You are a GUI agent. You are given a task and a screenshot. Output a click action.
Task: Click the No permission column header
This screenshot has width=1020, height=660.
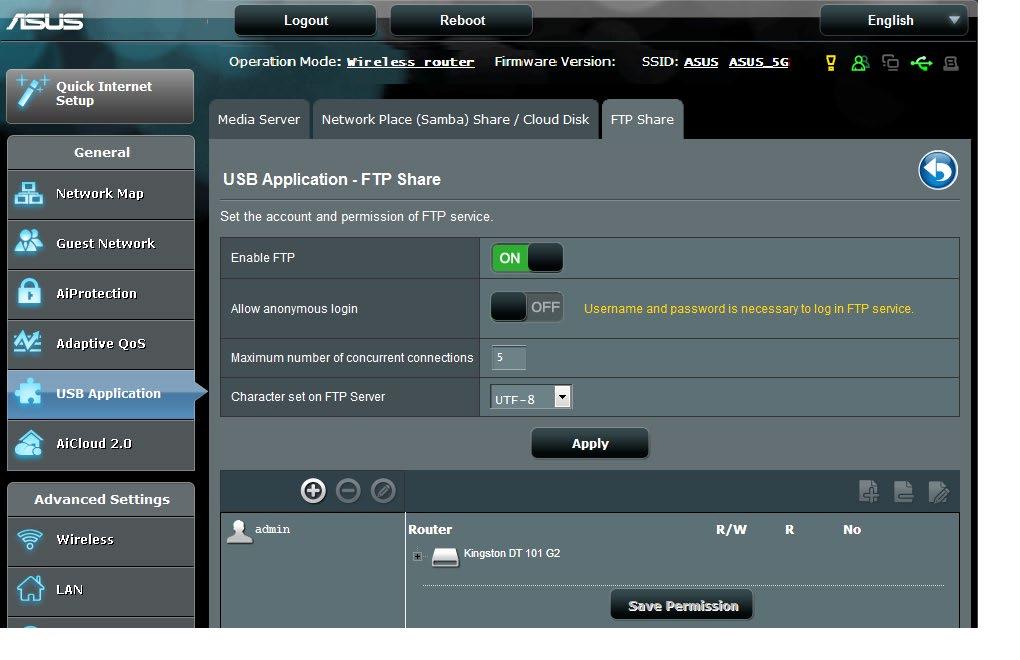pyautogui.click(x=852, y=530)
